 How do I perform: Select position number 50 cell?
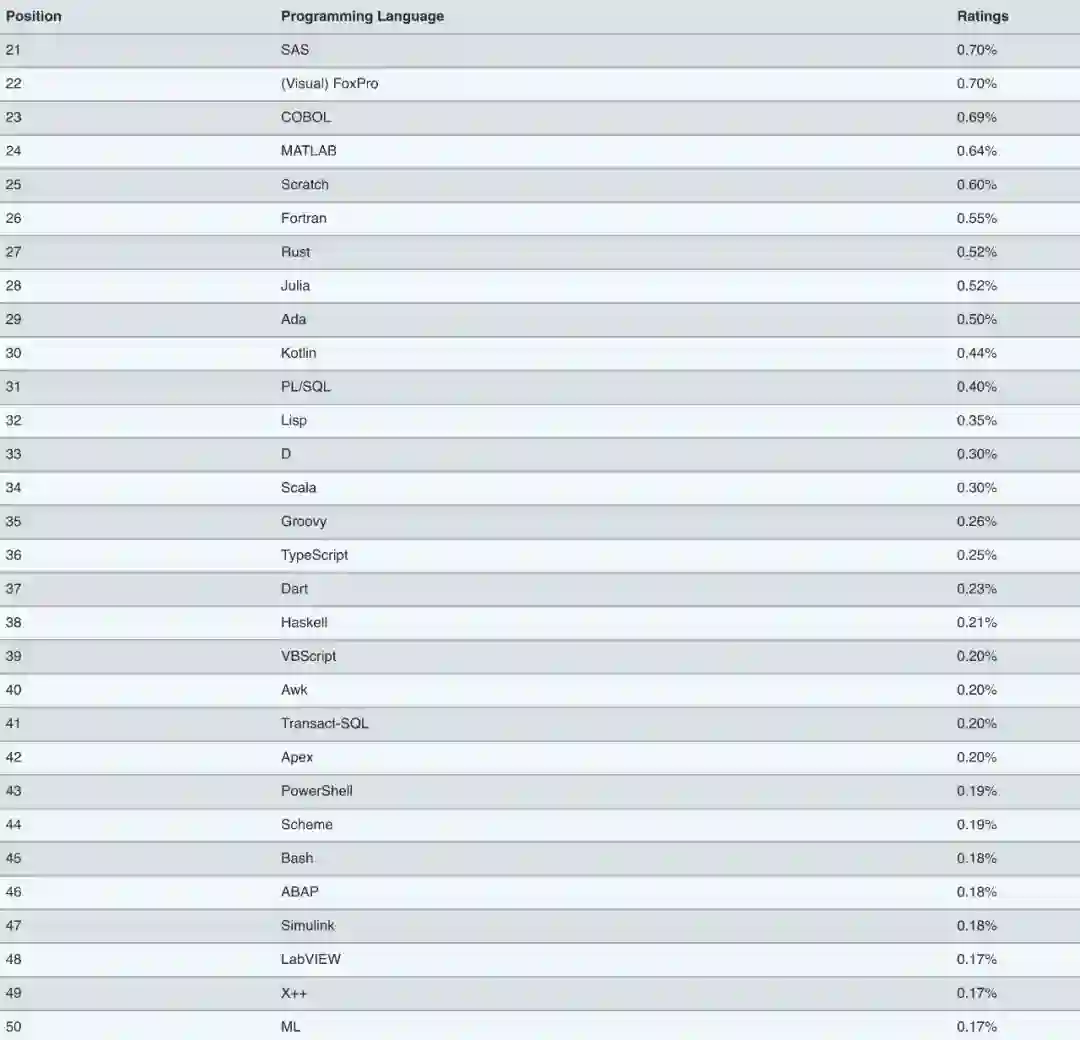pos(13,1027)
